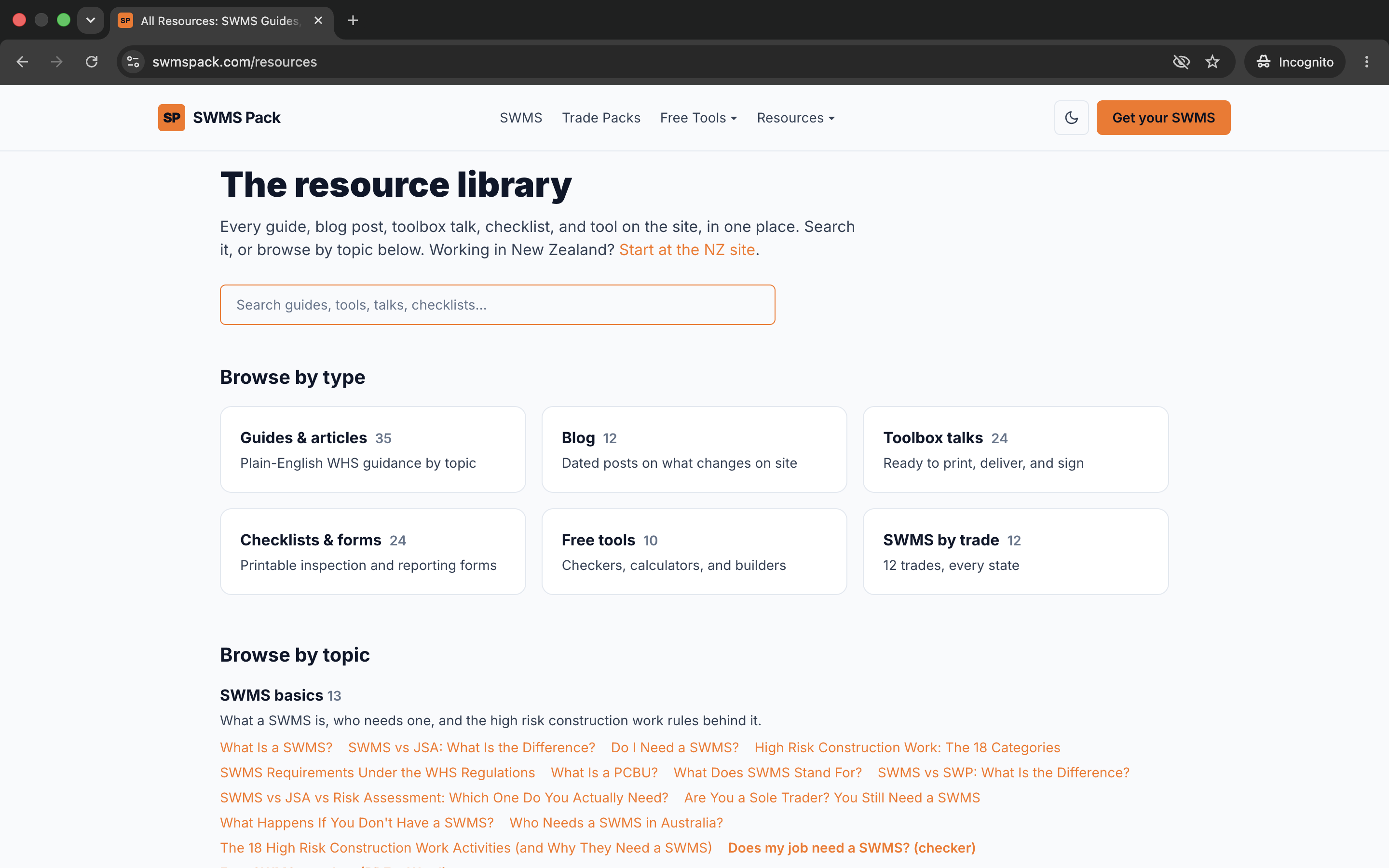
Task: Open site information icon in address bar
Action: pyautogui.click(x=133, y=62)
